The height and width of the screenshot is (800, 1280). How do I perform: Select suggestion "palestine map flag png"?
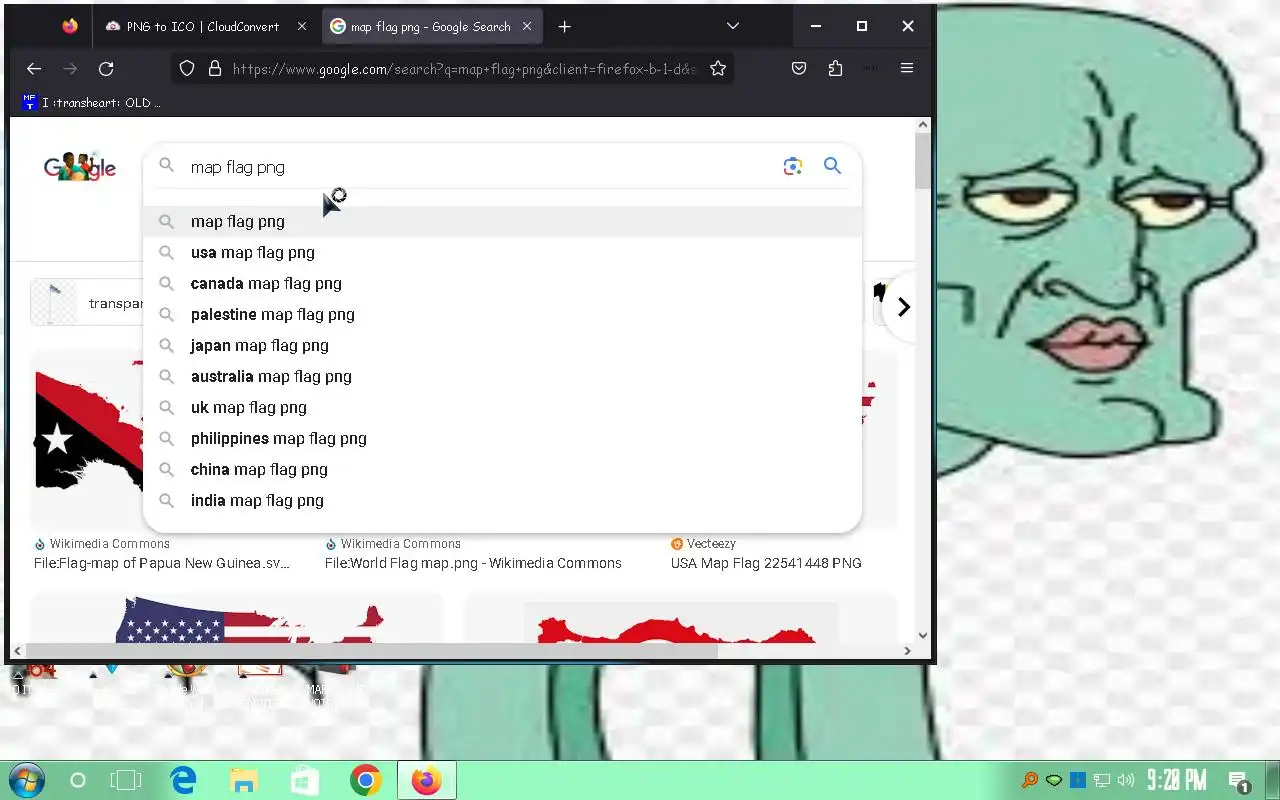point(502,315)
